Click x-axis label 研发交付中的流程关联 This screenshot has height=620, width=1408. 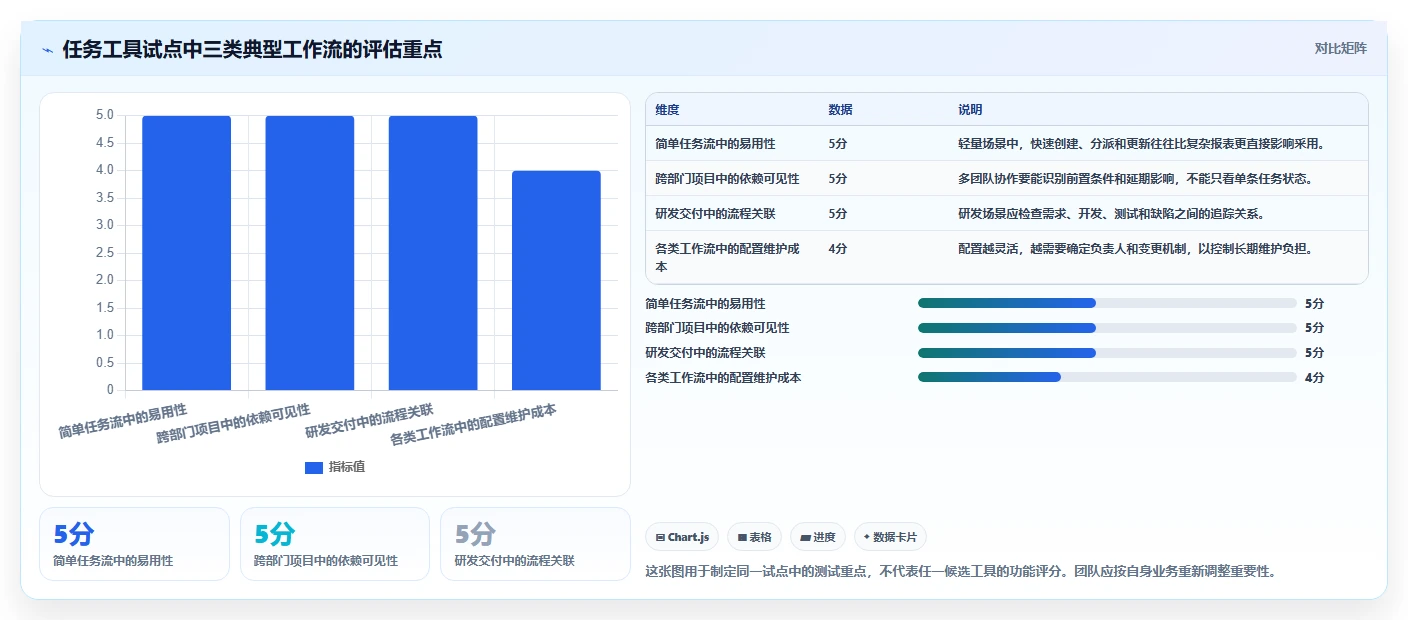click(x=369, y=421)
